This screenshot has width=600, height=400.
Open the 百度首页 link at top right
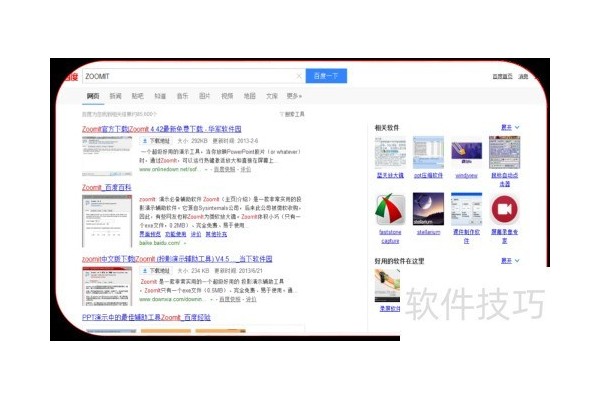(x=502, y=77)
